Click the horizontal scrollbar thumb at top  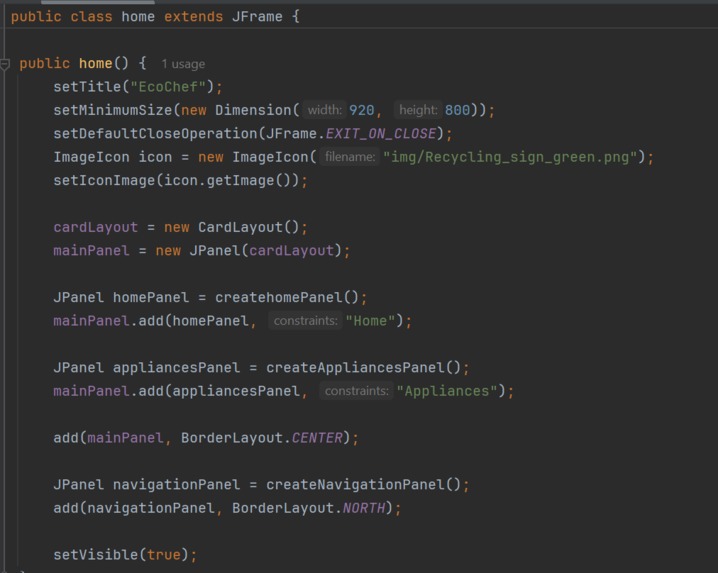click(98, 2)
